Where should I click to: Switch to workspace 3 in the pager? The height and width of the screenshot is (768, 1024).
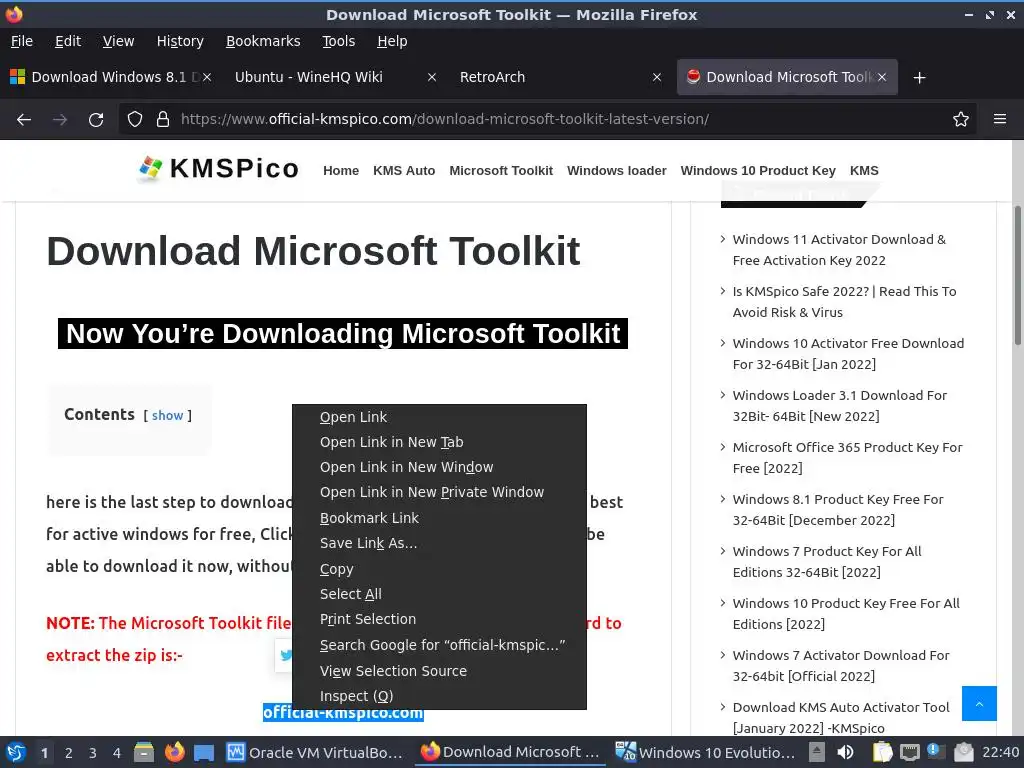coord(93,753)
